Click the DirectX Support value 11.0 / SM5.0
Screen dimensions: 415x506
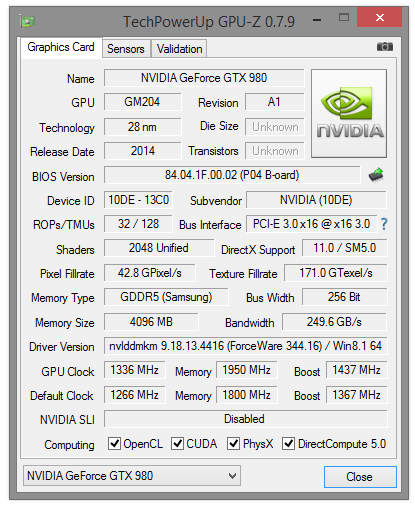pos(345,248)
